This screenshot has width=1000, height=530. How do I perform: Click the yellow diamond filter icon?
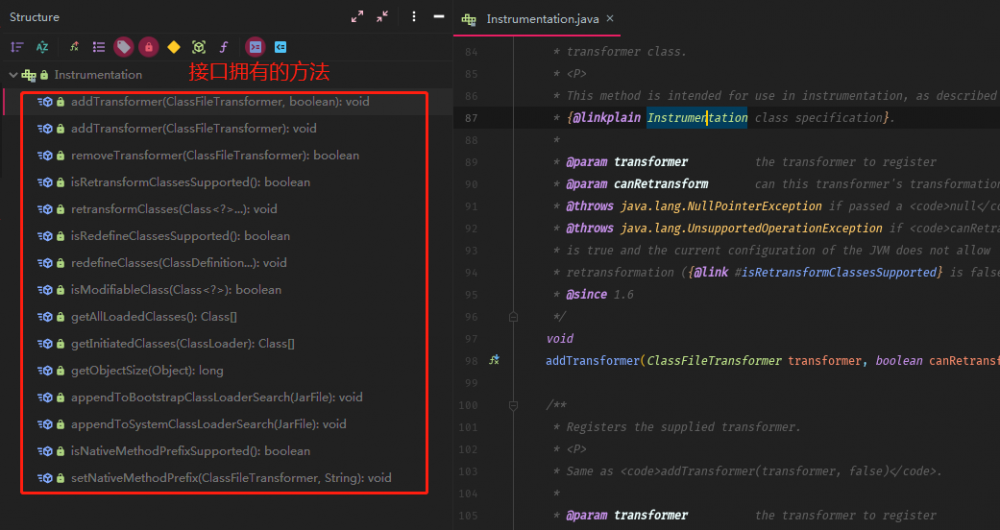tap(173, 47)
